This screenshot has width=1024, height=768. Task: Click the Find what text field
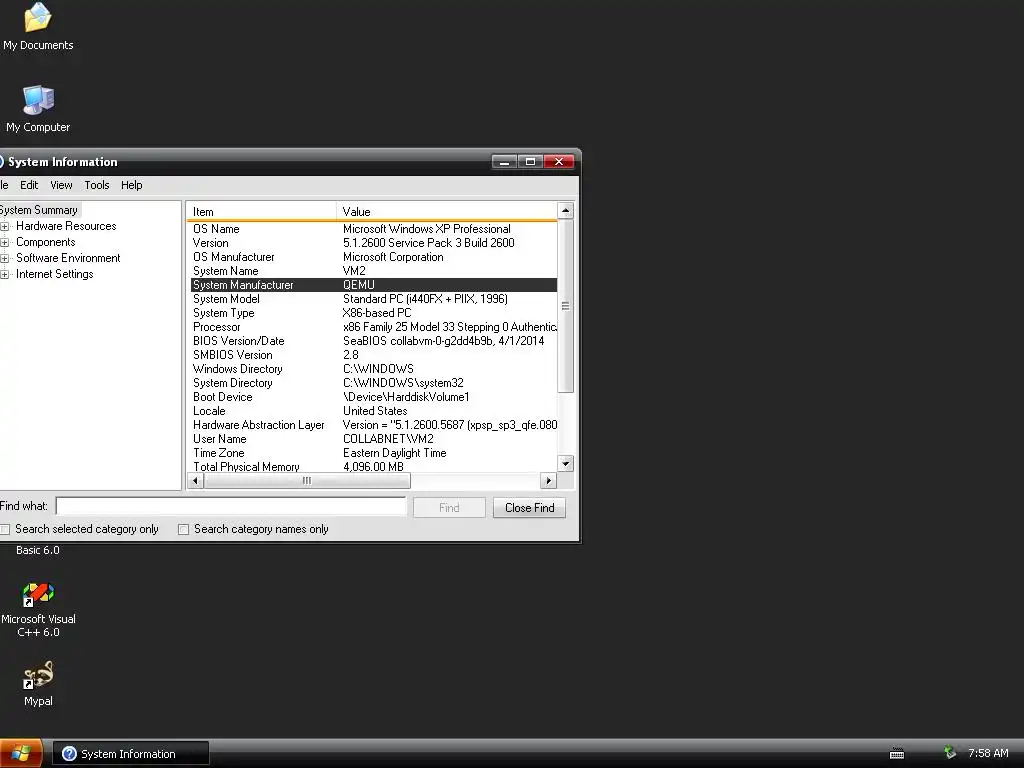[x=231, y=506]
